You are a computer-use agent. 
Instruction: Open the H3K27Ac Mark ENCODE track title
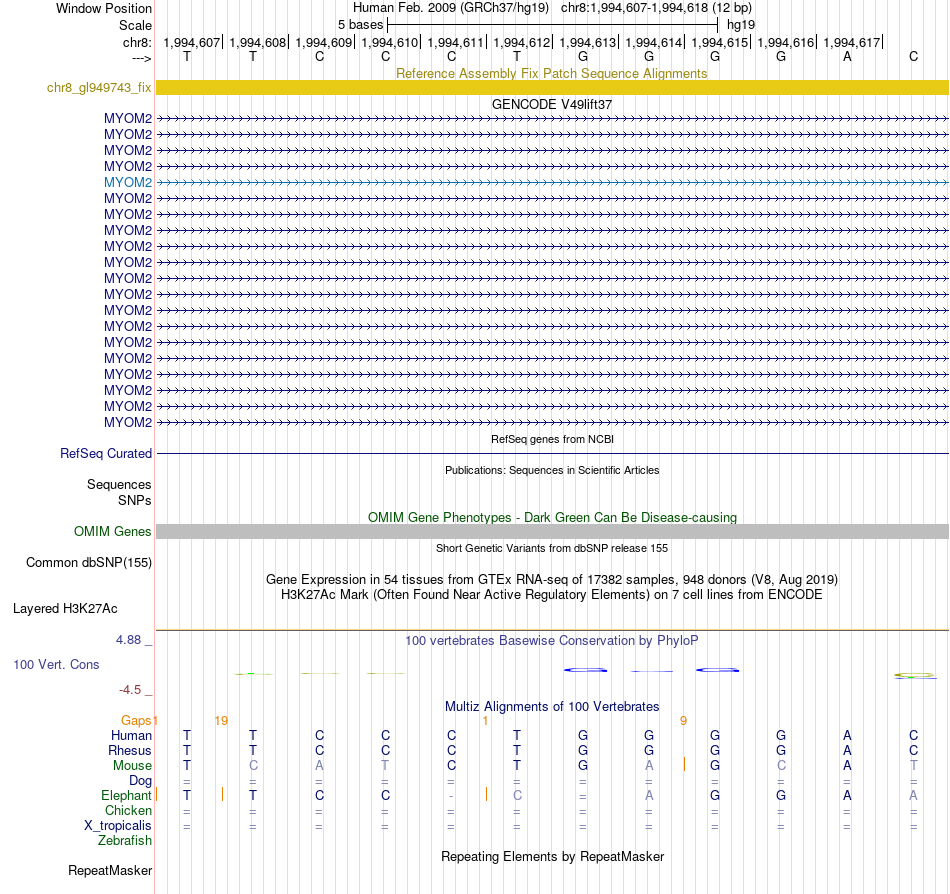point(552,594)
